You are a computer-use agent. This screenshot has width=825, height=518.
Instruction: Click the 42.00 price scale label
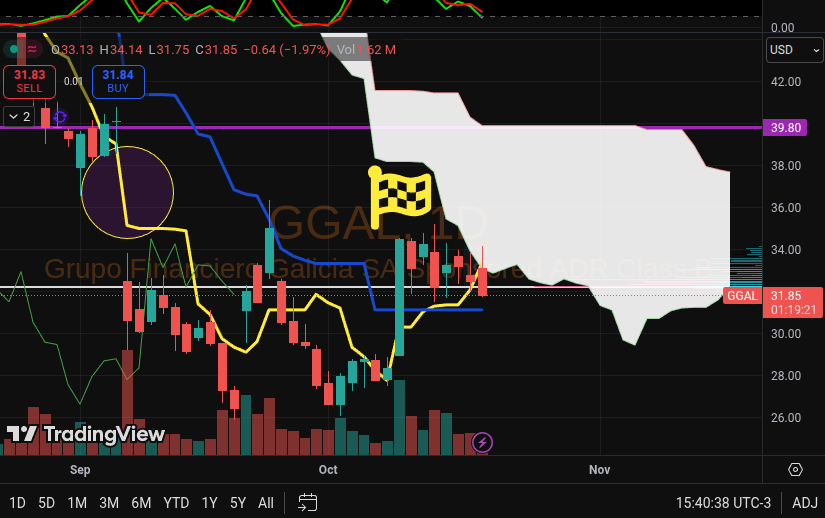[x=786, y=82]
